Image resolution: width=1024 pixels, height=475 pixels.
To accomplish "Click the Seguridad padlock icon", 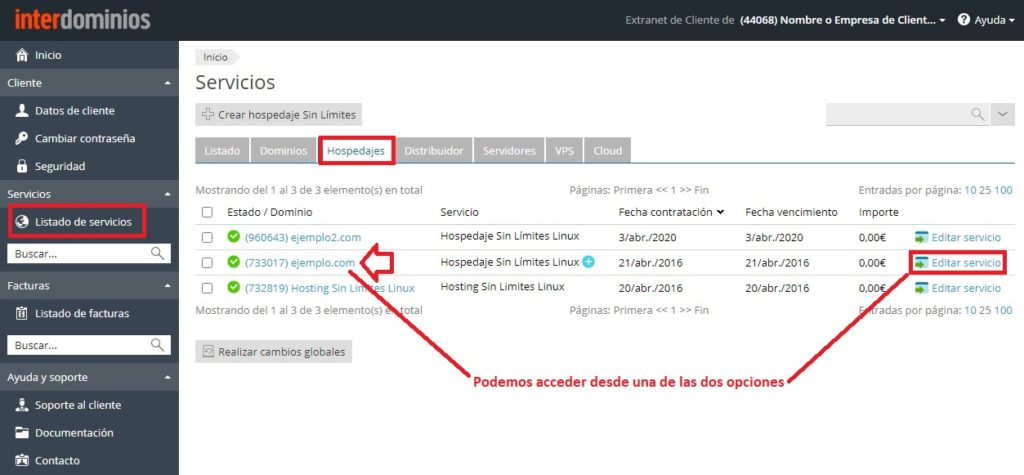I will [x=22, y=166].
